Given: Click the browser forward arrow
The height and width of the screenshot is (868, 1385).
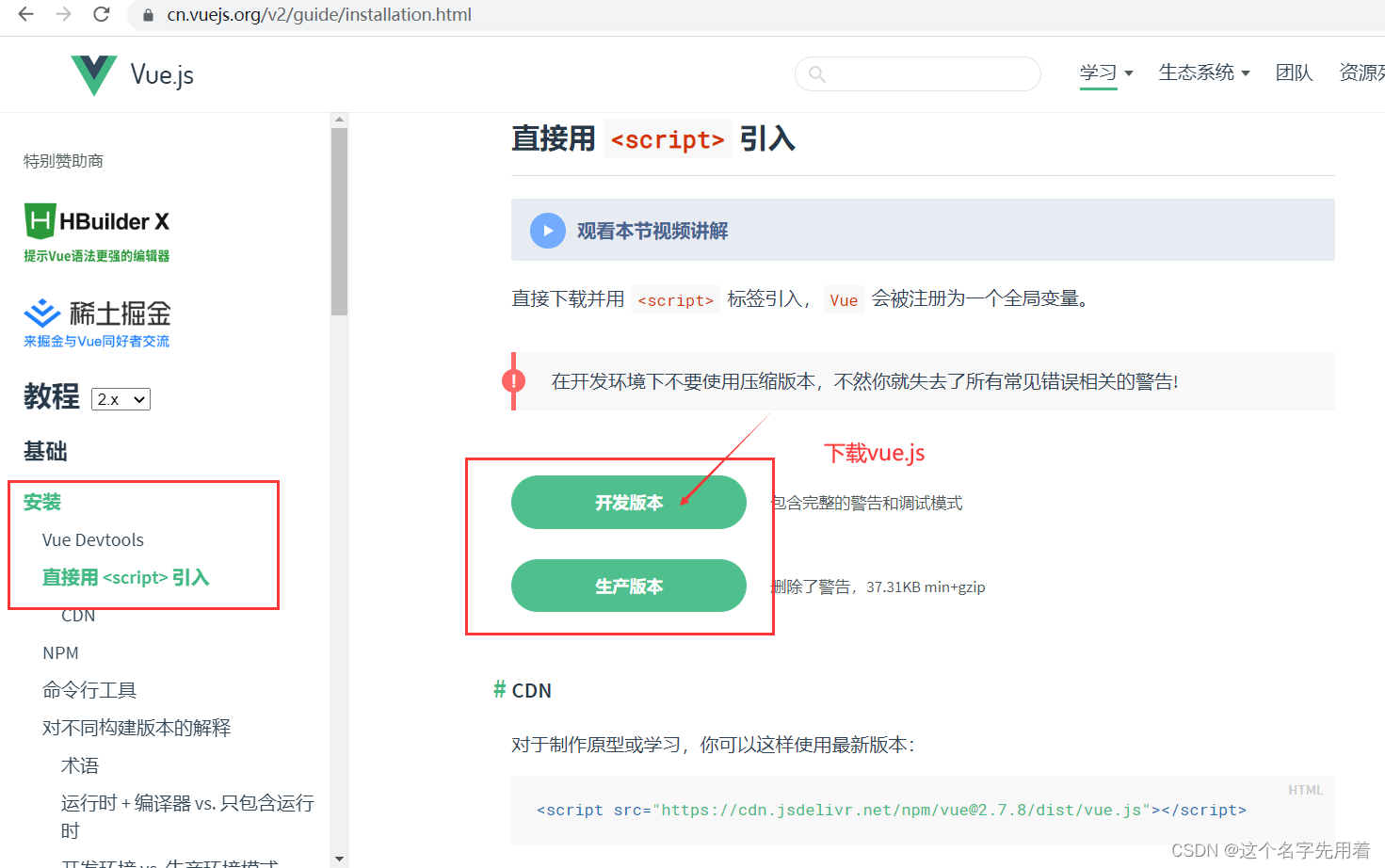Looking at the screenshot, I should pos(63,14).
